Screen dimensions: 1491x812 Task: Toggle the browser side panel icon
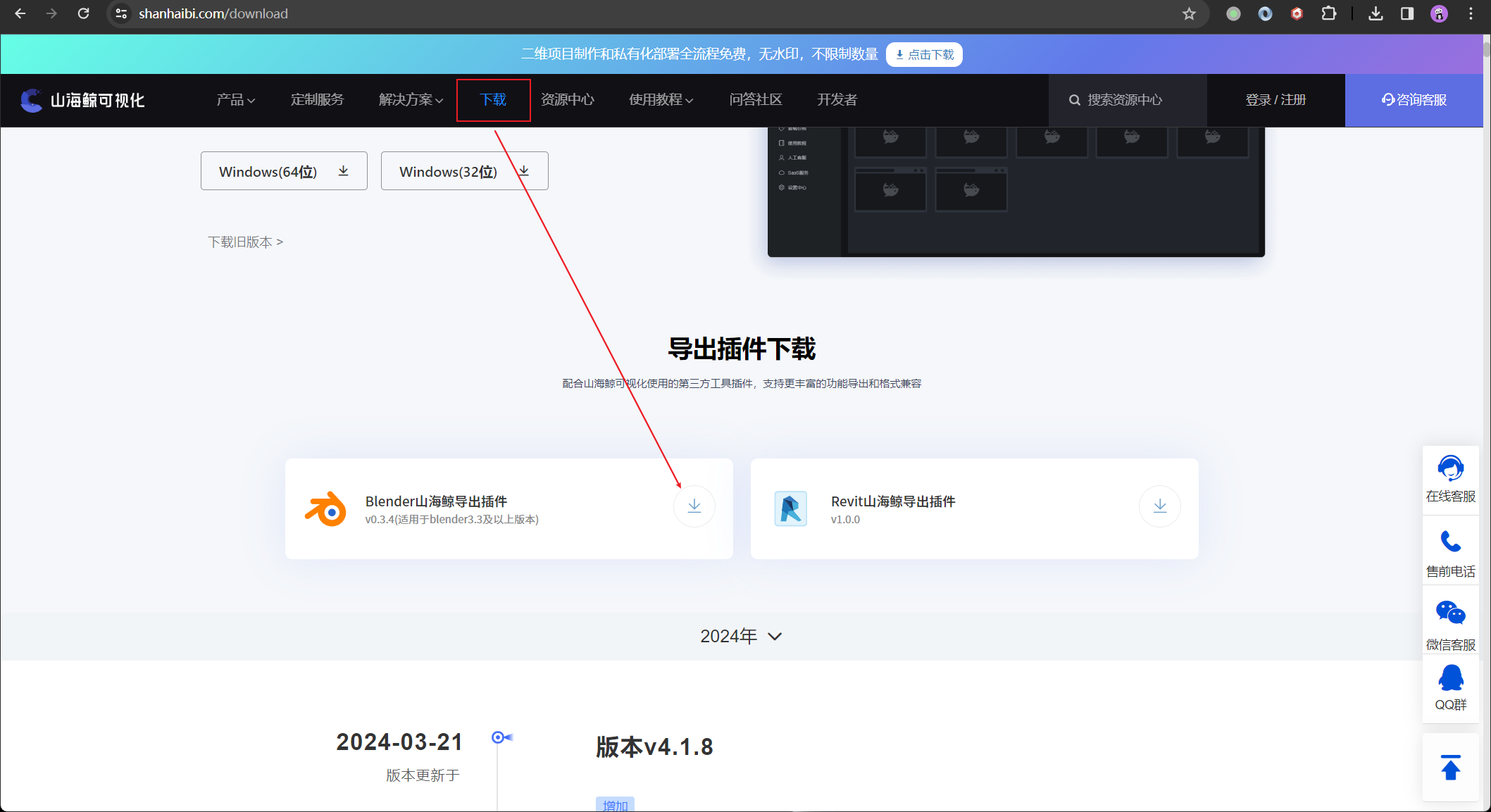click(x=1407, y=14)
